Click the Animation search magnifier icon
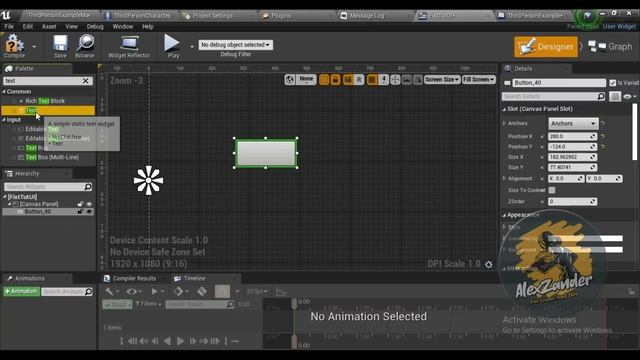The image size is (640, 360). (88, 291)
